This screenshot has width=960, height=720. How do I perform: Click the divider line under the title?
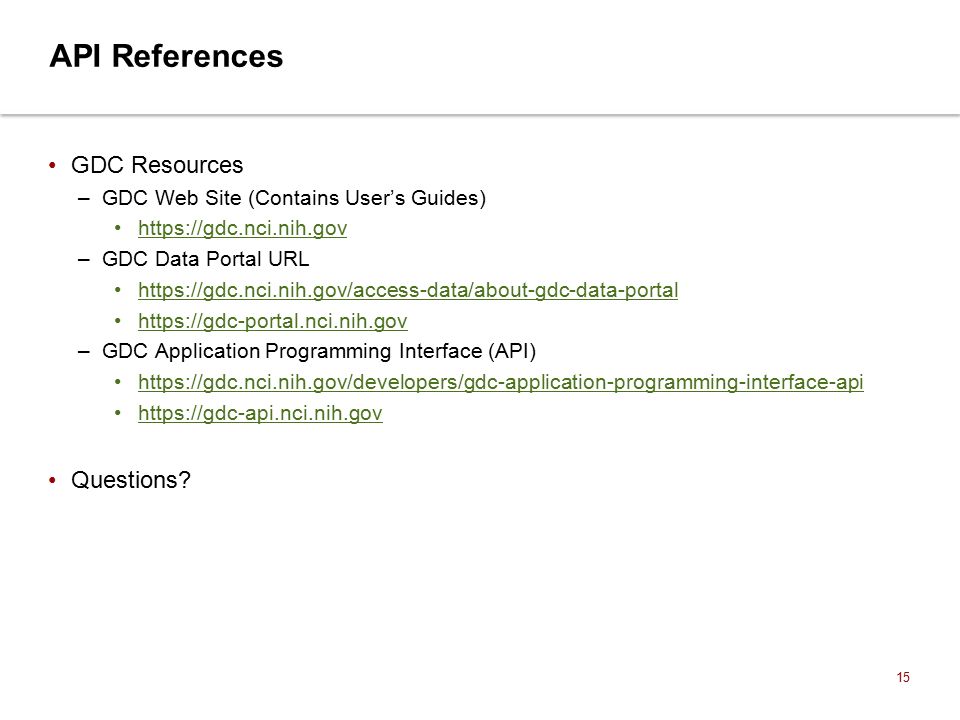pos(480,114)
